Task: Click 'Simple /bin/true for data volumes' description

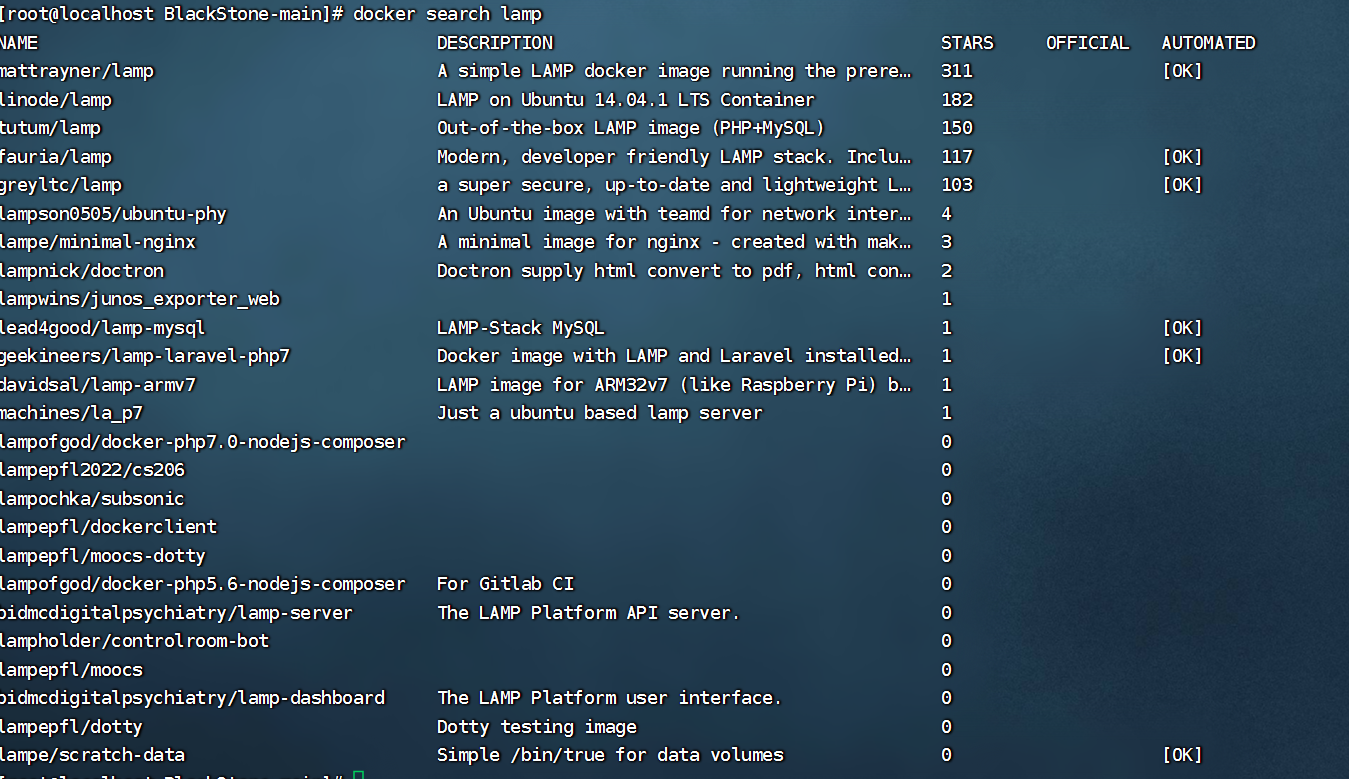Action: 610,755
